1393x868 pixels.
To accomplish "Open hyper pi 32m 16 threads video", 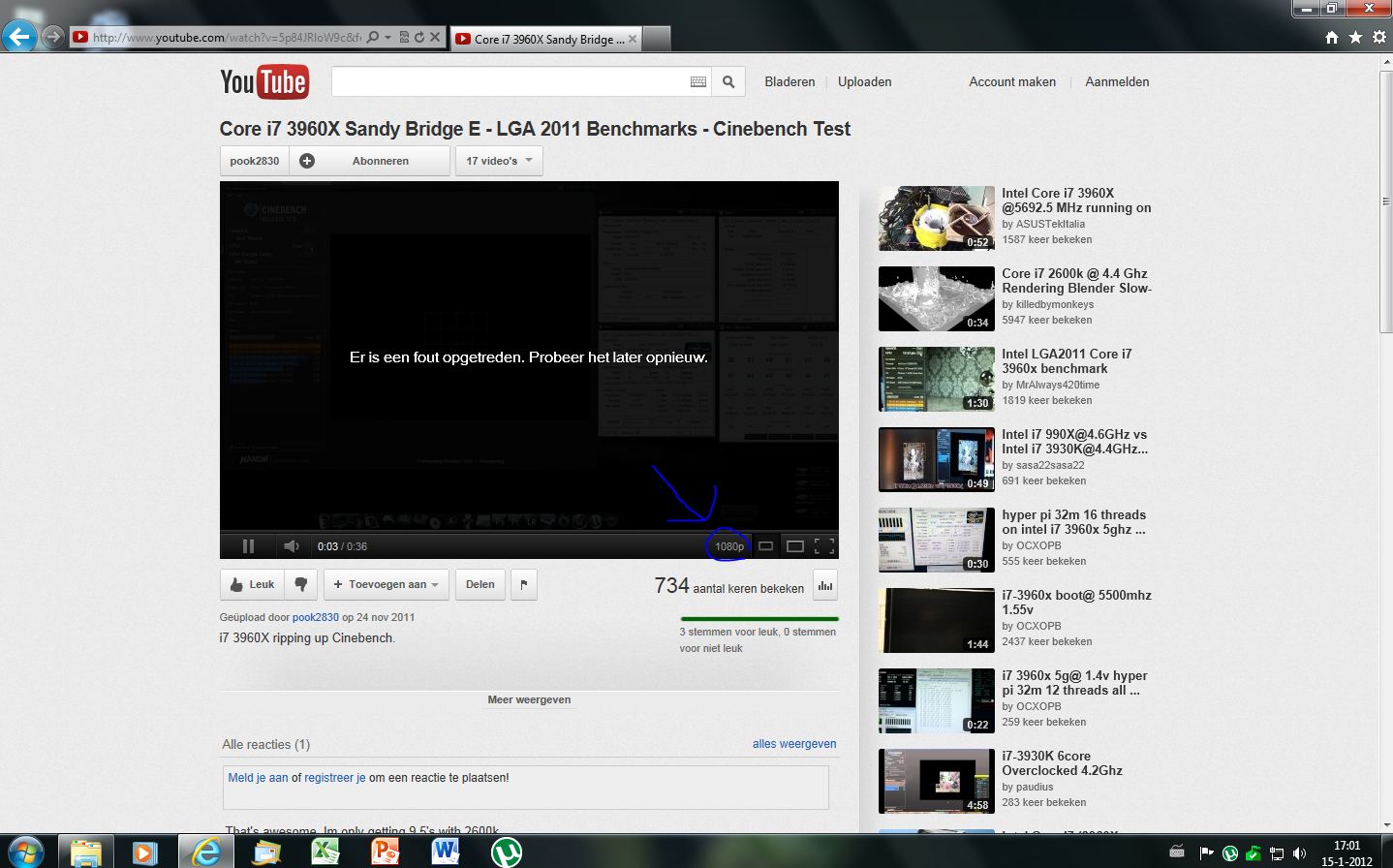I will coord(1015,539).
